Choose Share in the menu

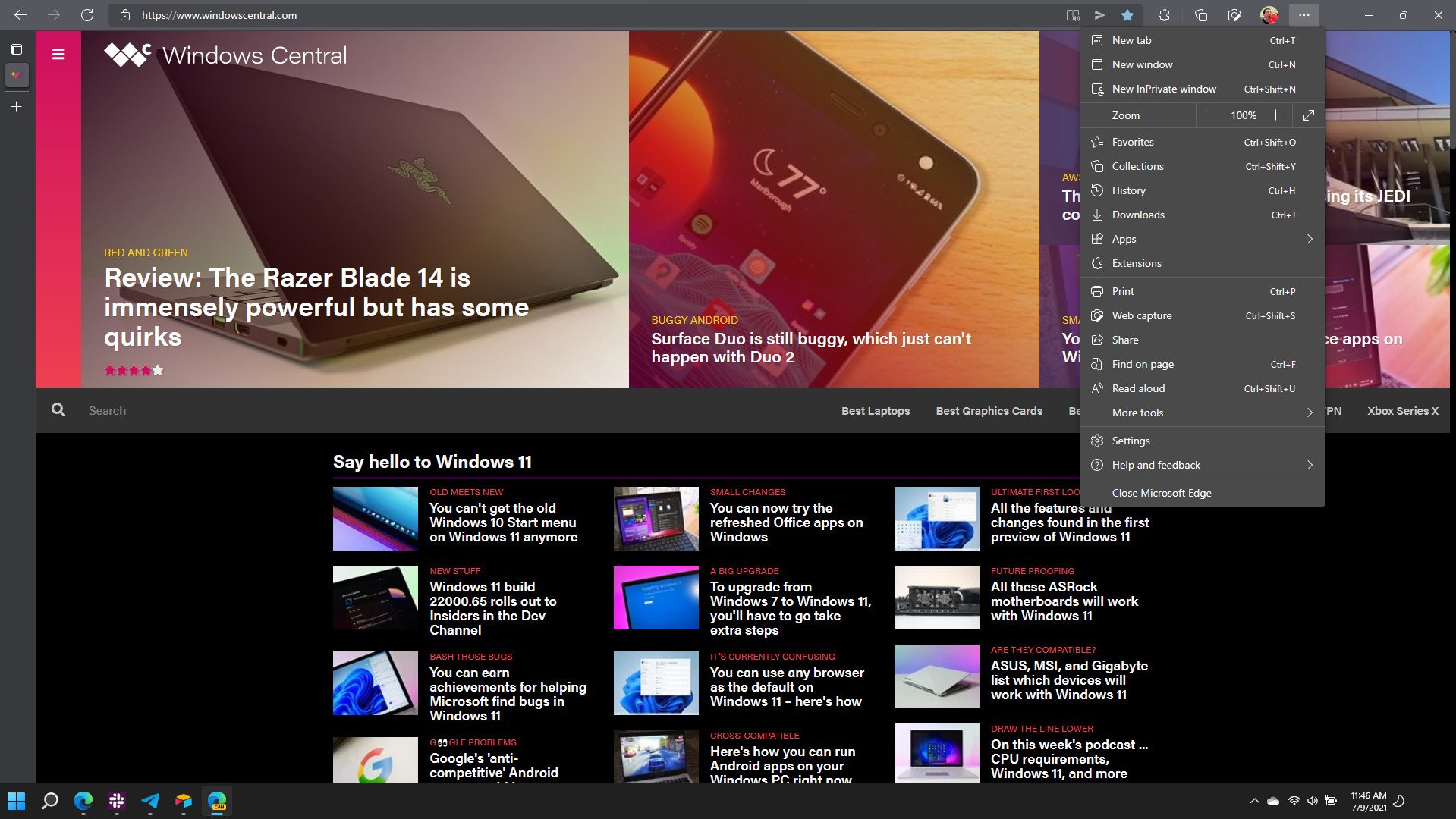coord(1203,340)
